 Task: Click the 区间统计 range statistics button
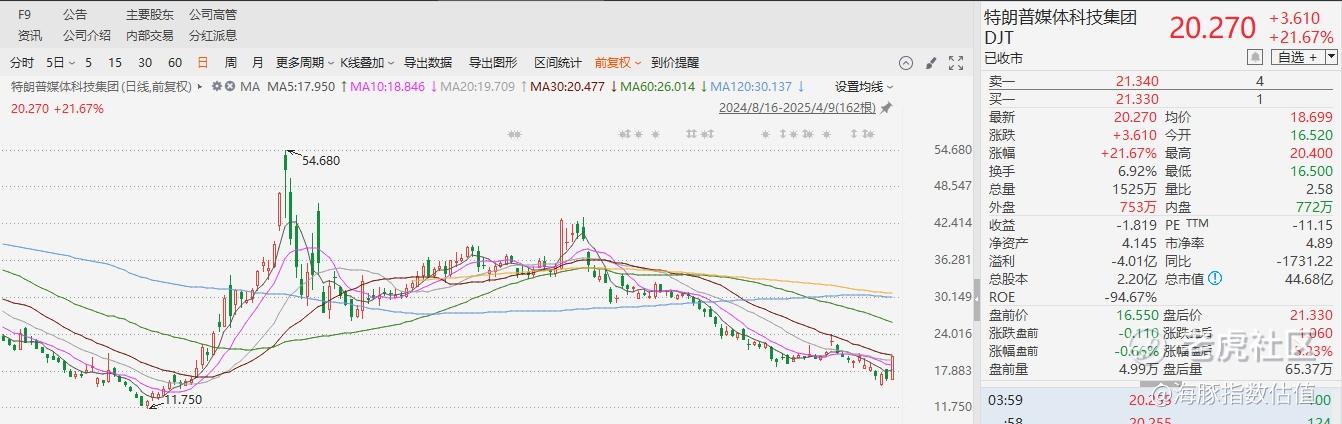tap(558, 62)
